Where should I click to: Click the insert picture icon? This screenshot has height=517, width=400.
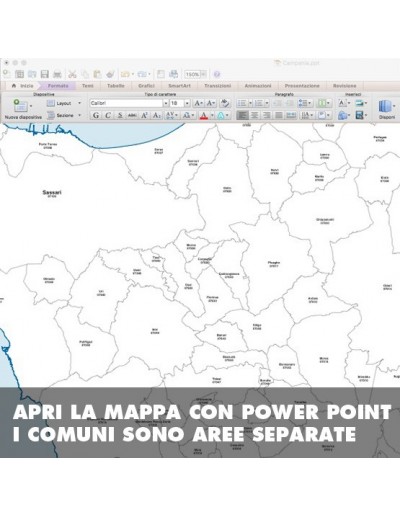click(361, 103)
